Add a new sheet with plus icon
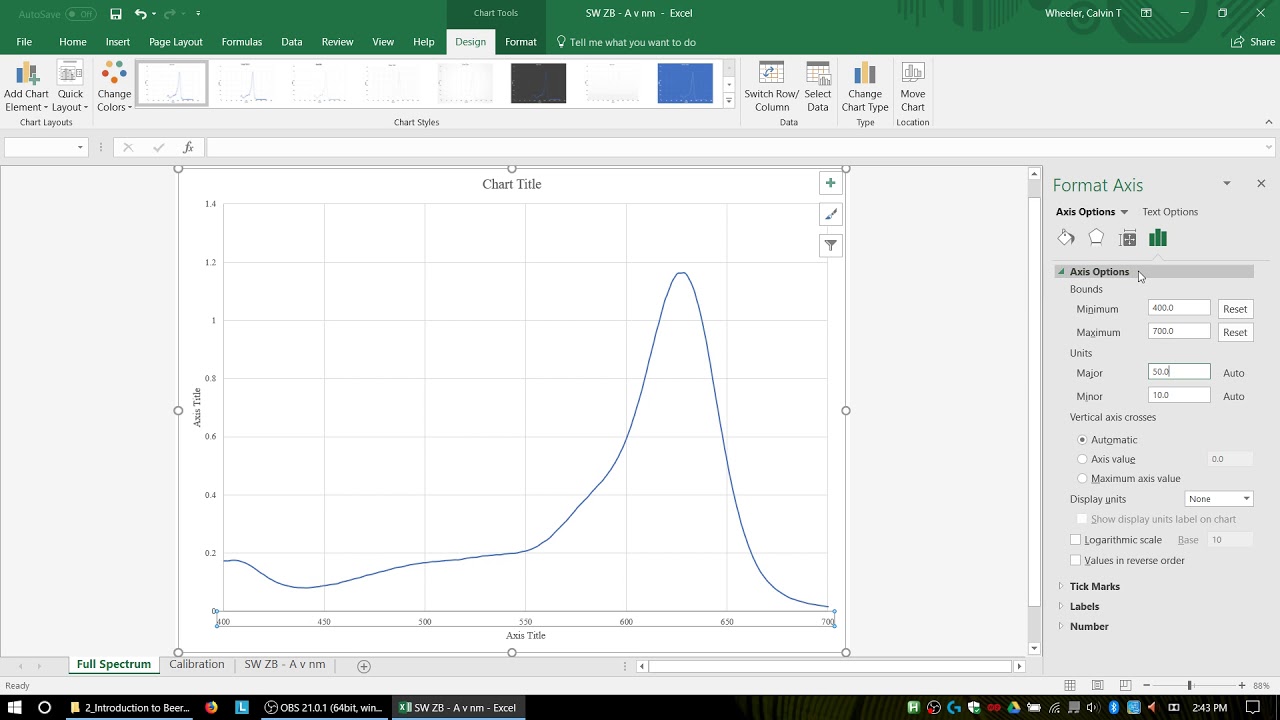 coord(364,666)
